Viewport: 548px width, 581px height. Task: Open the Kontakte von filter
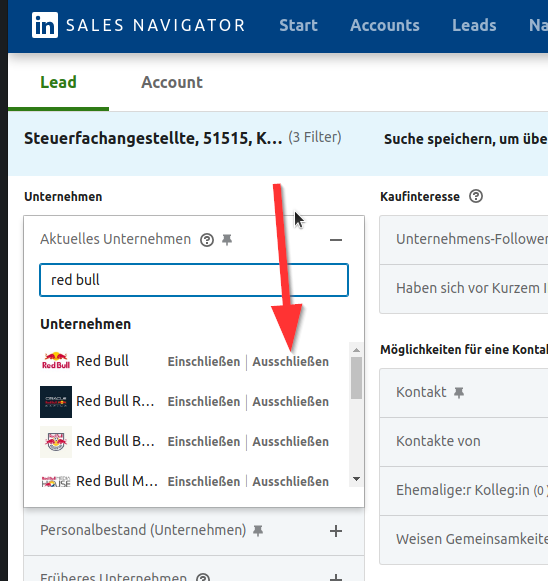464,442
